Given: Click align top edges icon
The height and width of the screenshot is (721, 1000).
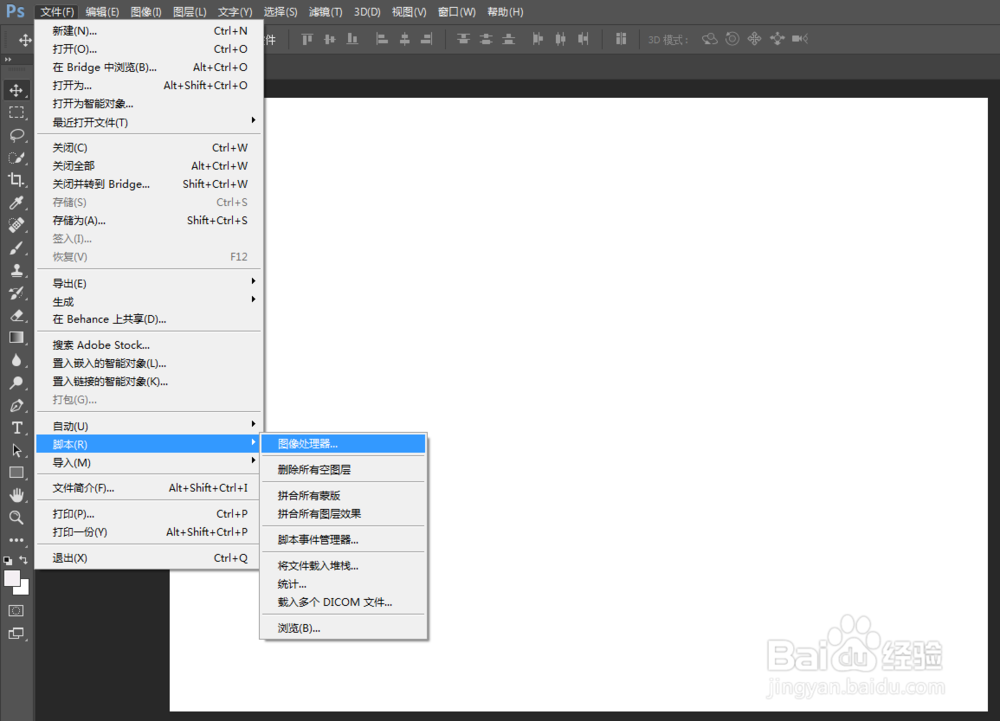Looking at the screenshot, I should pyautogui.click(x=307, y=40).
